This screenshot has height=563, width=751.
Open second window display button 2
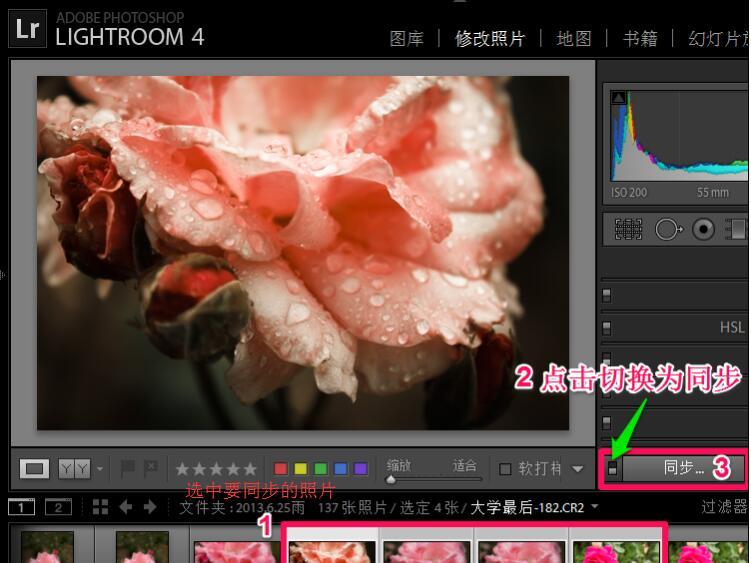58,507
